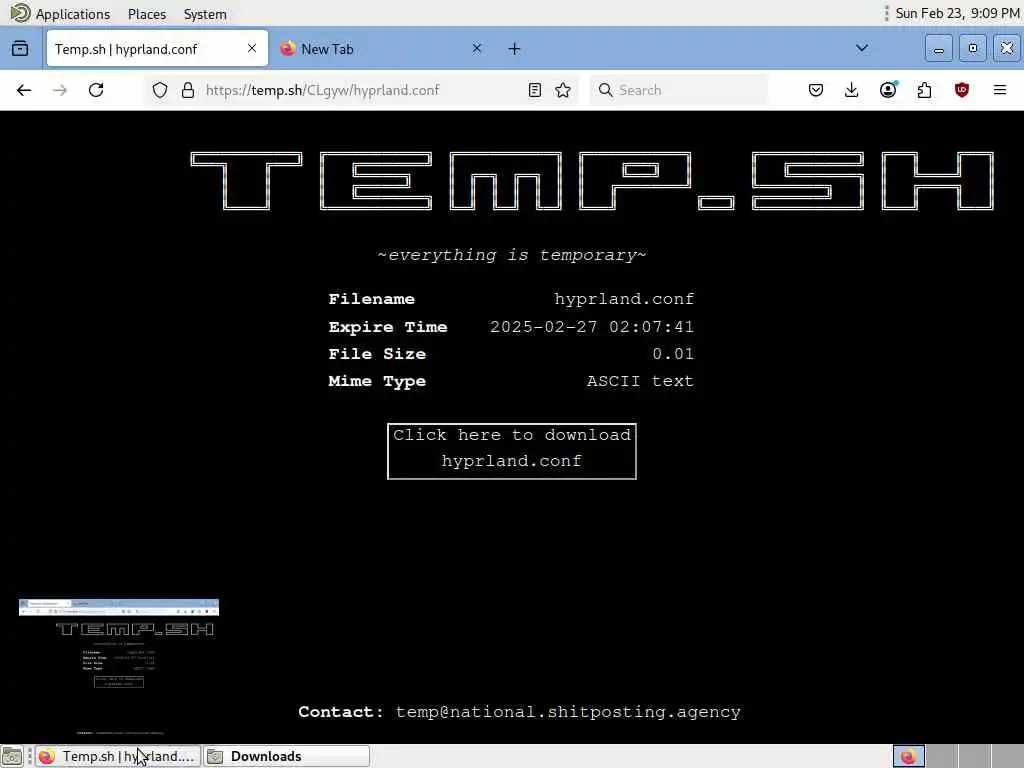1024x768 pixels.
Task: Show site security padlock info
Action: [x=188, y=90]
